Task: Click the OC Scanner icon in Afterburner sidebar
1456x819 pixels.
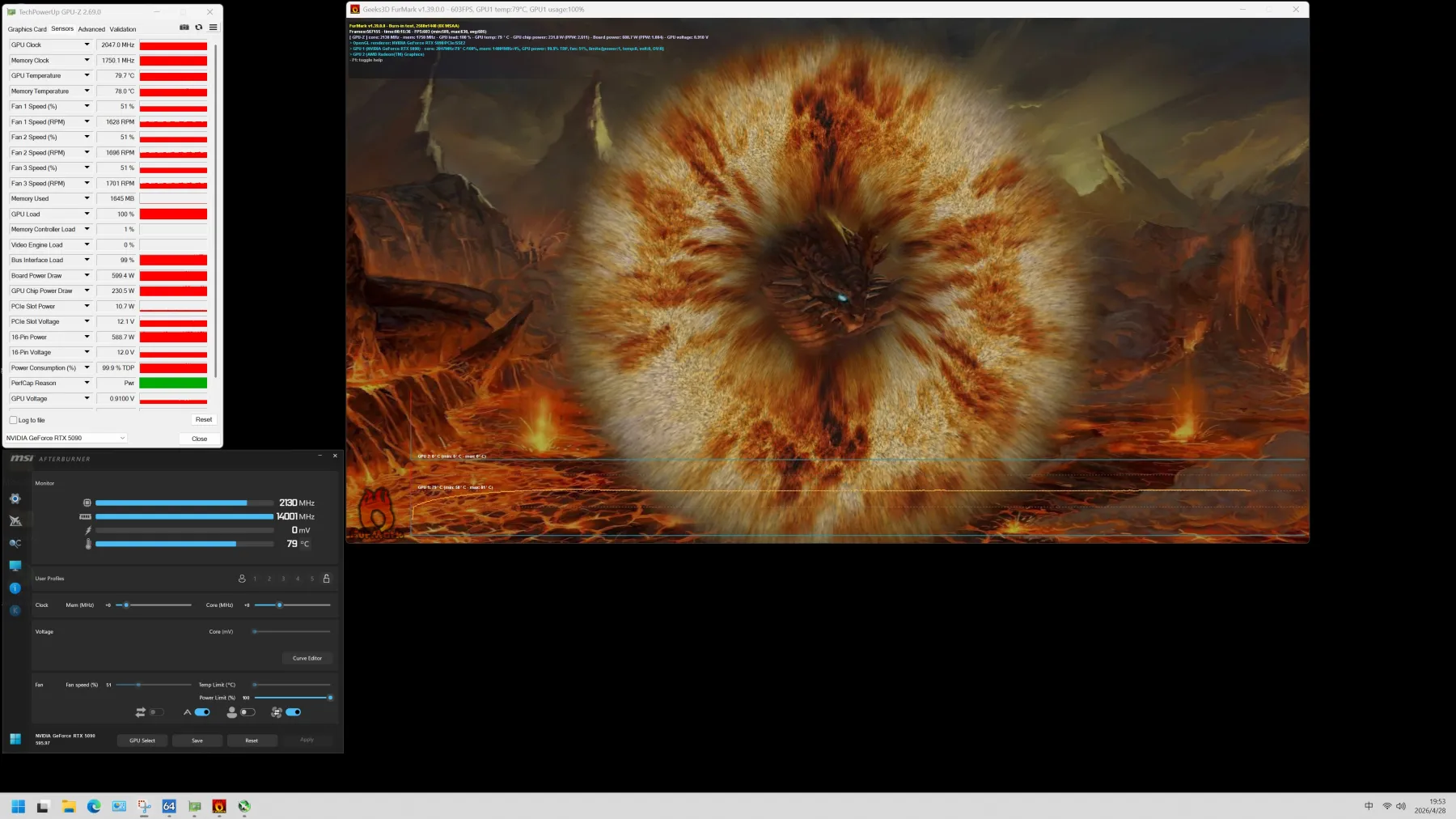Action: coord(15,544)
